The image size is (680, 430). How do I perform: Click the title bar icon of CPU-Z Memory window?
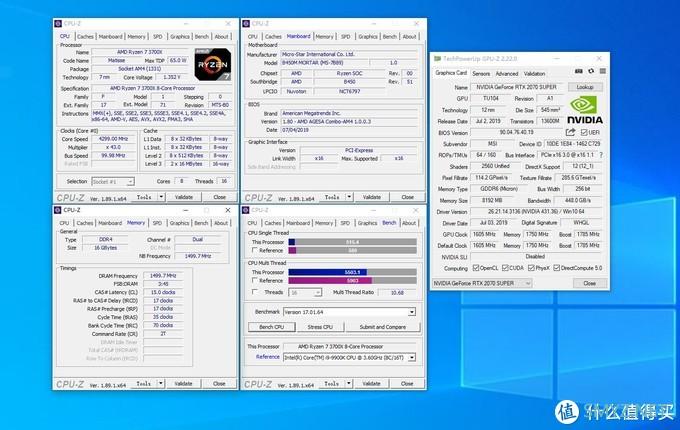(x=58, y=210)
